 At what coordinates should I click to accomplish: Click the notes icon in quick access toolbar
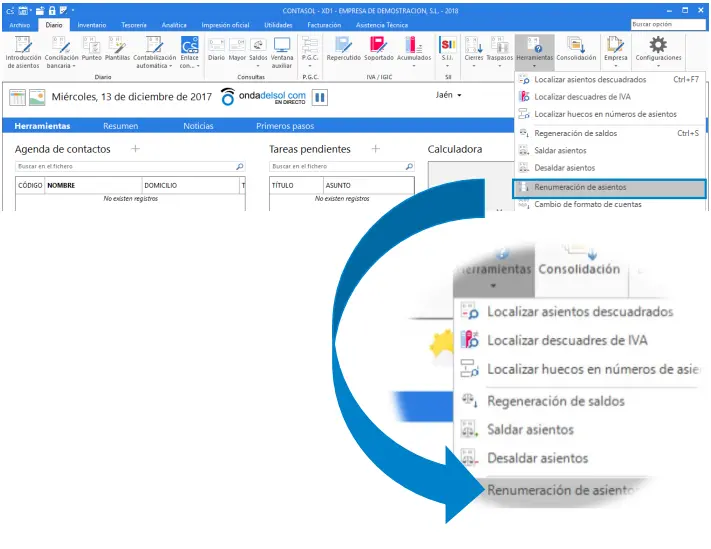click(x=63, y=10)
